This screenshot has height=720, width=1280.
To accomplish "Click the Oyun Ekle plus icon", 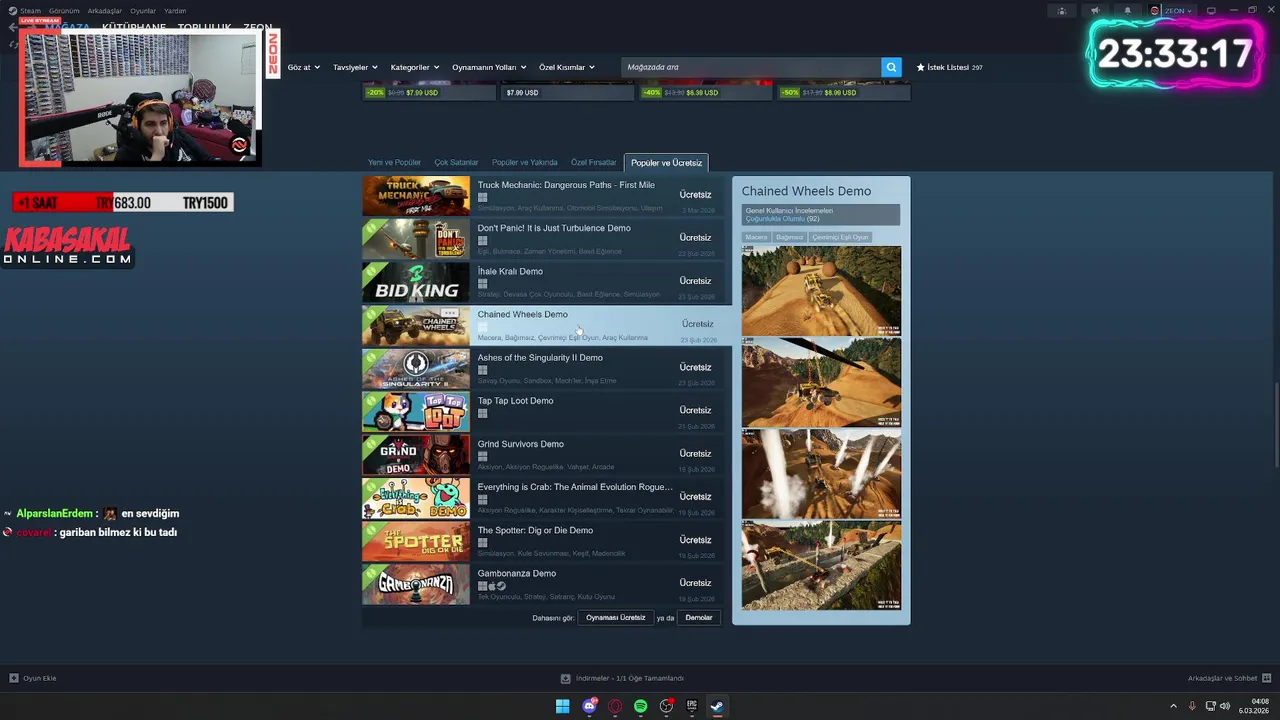I will tap(14, 678).
